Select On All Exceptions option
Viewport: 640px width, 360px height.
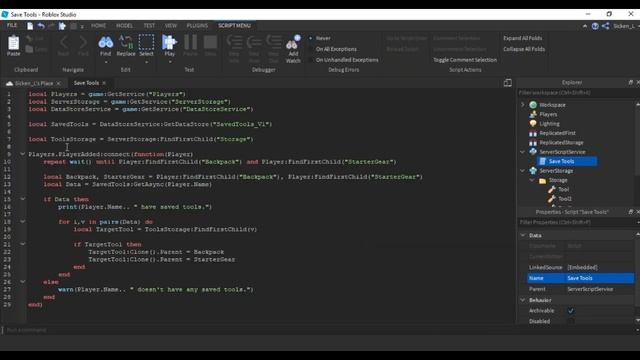pyautogui.click(x=336, y=49)
